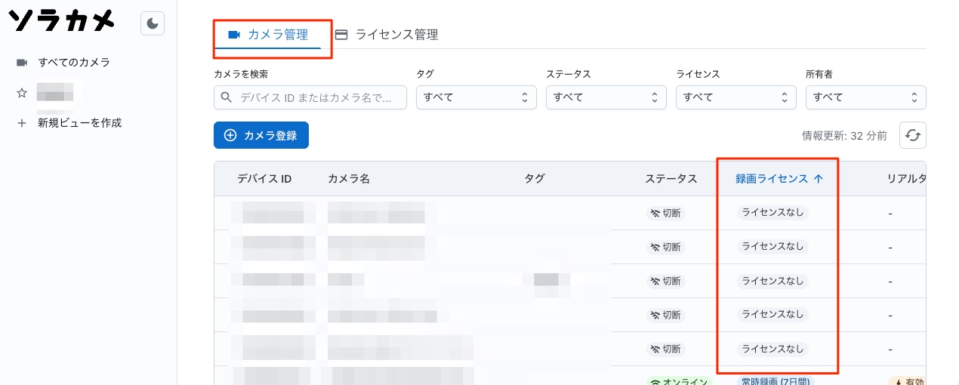Select すべてのカメラ in the sidebar
Screen dimensions: 959x385
click(x=74, y=62)
